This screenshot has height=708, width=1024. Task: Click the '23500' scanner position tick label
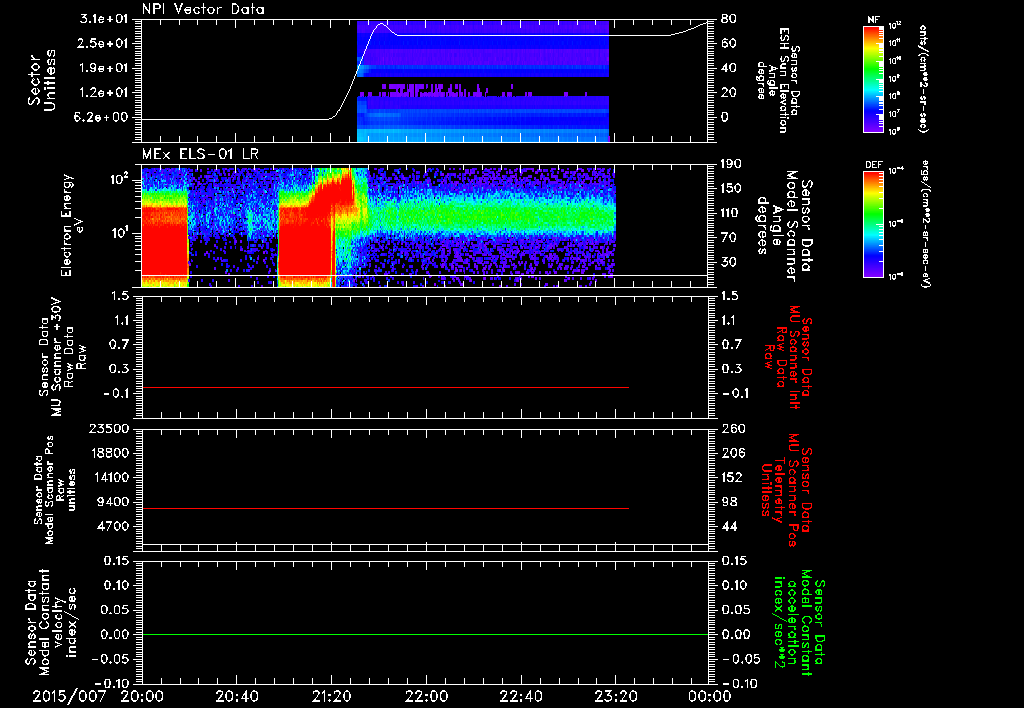coord(108,428)
